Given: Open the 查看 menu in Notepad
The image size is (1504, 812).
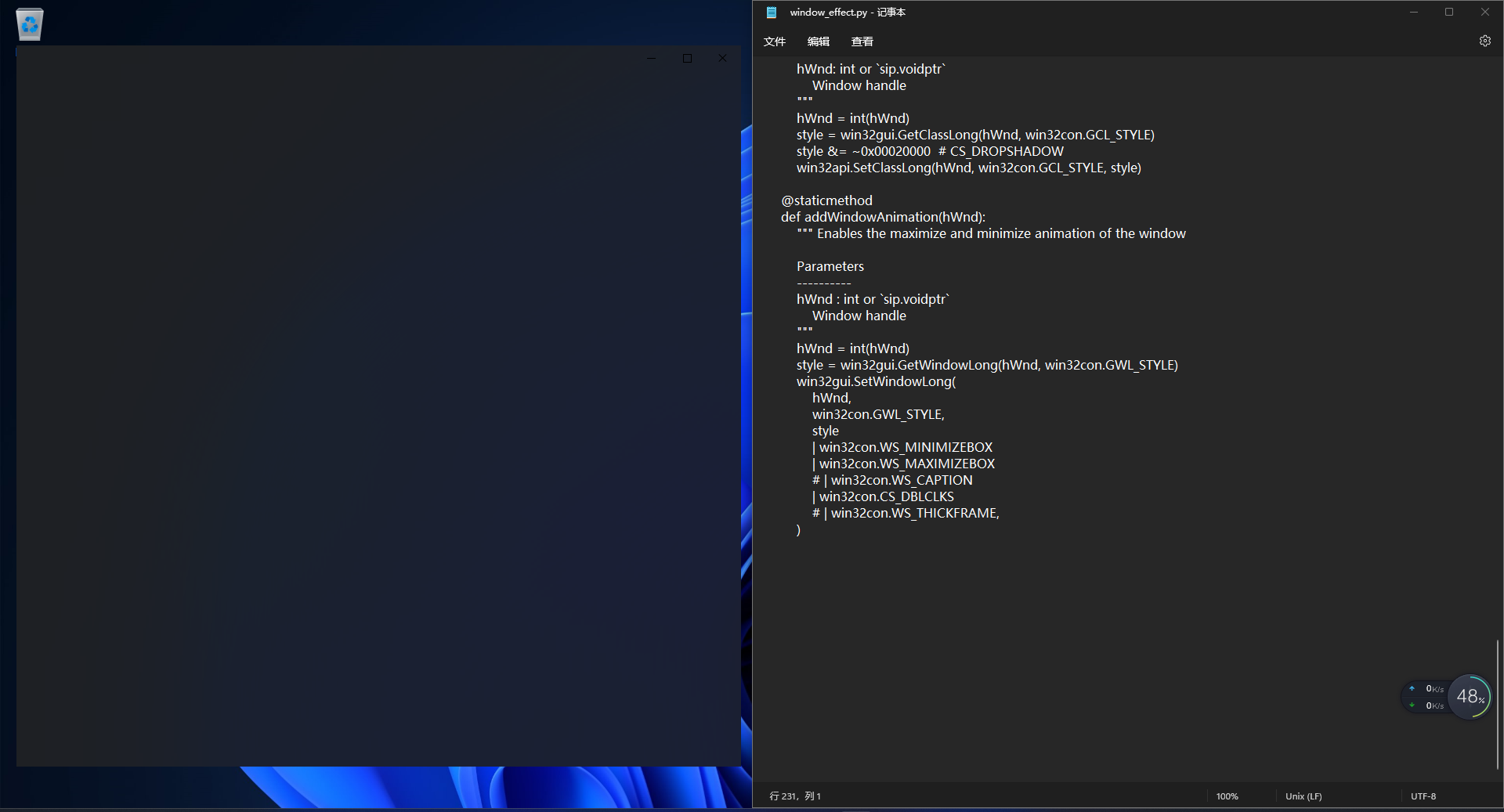Looking at the screenshot, I should [x=862, y=41].
